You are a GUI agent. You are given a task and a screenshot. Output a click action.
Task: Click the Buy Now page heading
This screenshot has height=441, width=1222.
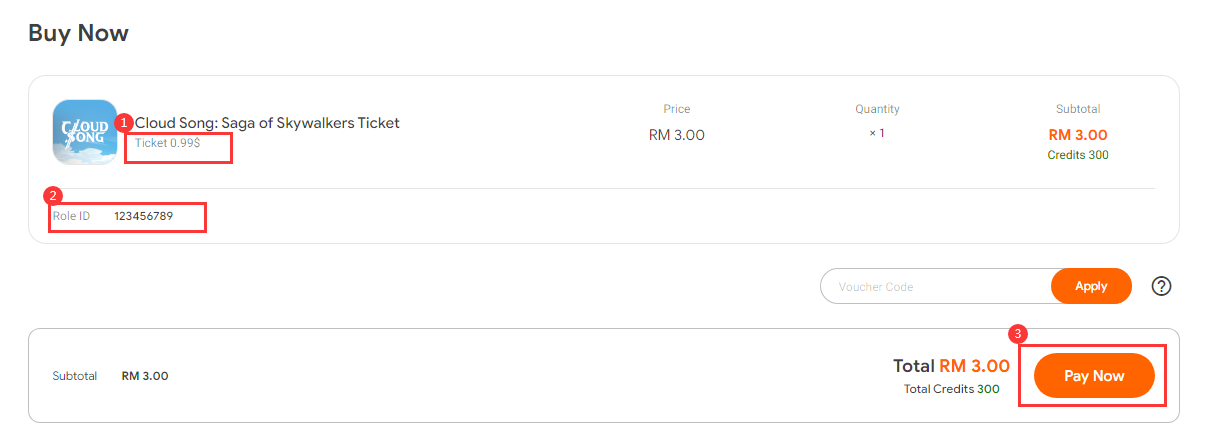point(78,32)
